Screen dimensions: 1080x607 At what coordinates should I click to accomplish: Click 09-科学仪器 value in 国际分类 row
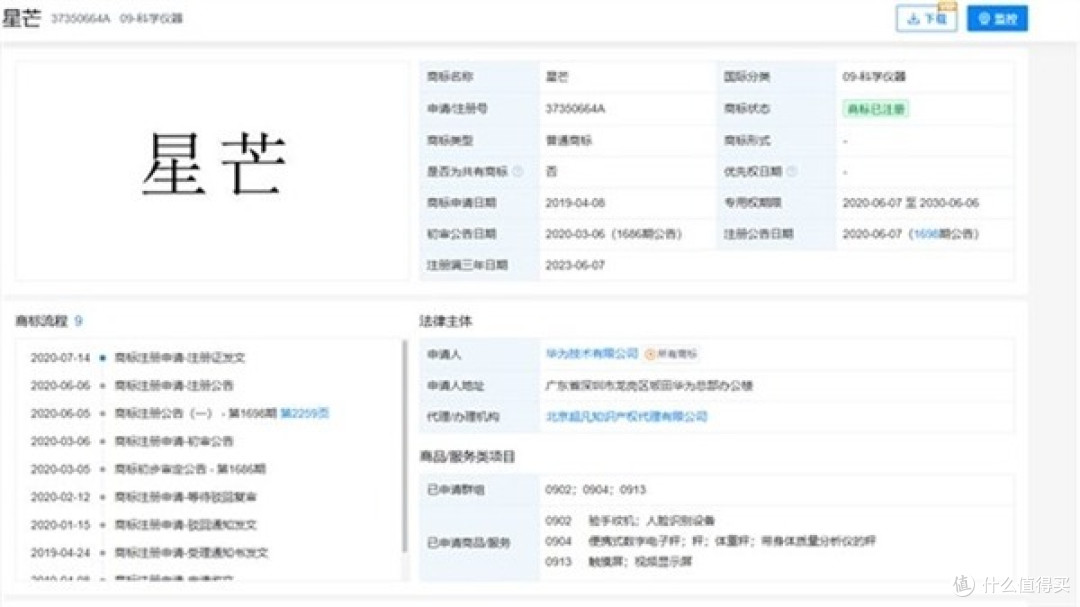874,77
